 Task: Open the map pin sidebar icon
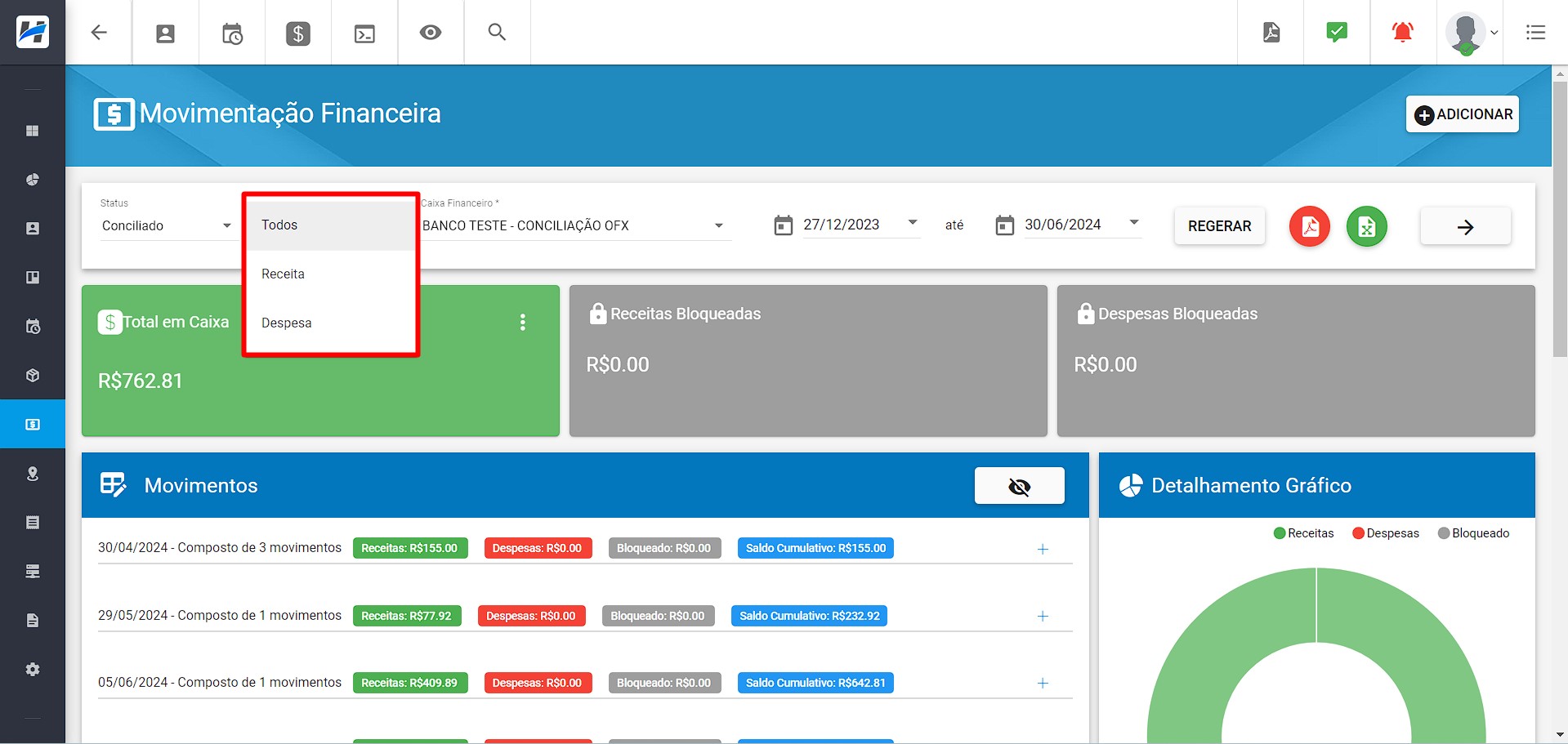click(x=33, y=474)
